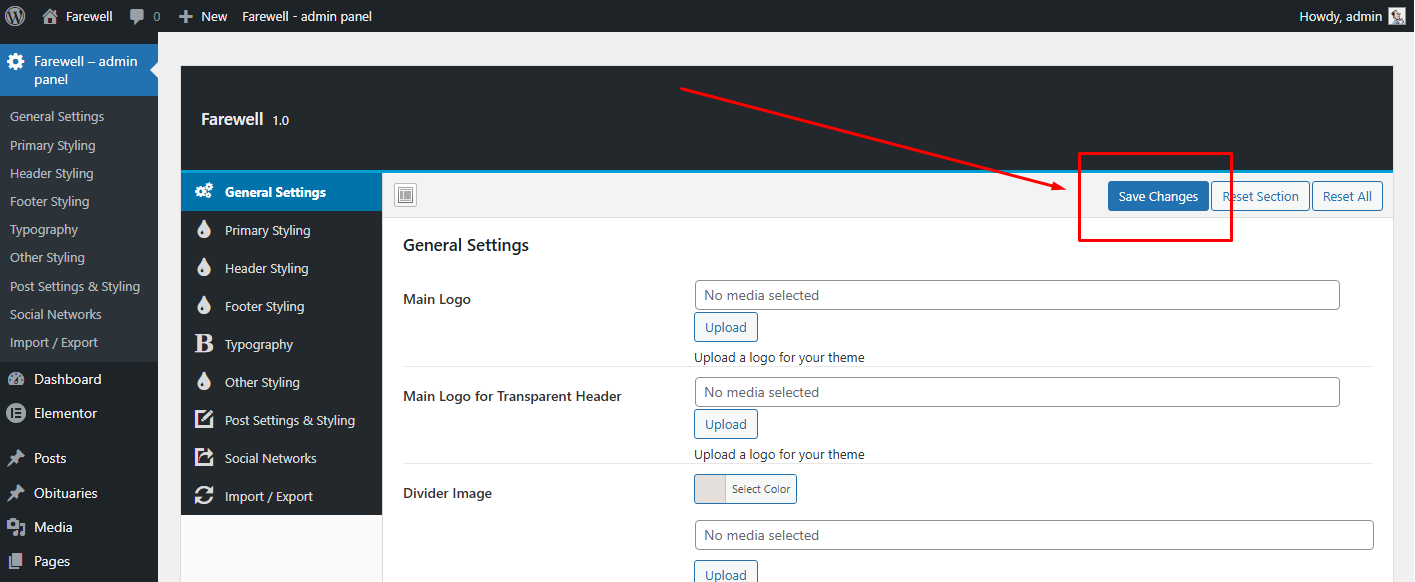Image resolution: width=1415 pixels, height=582 pixels.
Task: Click the Social Networks share icon
Action: [204, 458]
